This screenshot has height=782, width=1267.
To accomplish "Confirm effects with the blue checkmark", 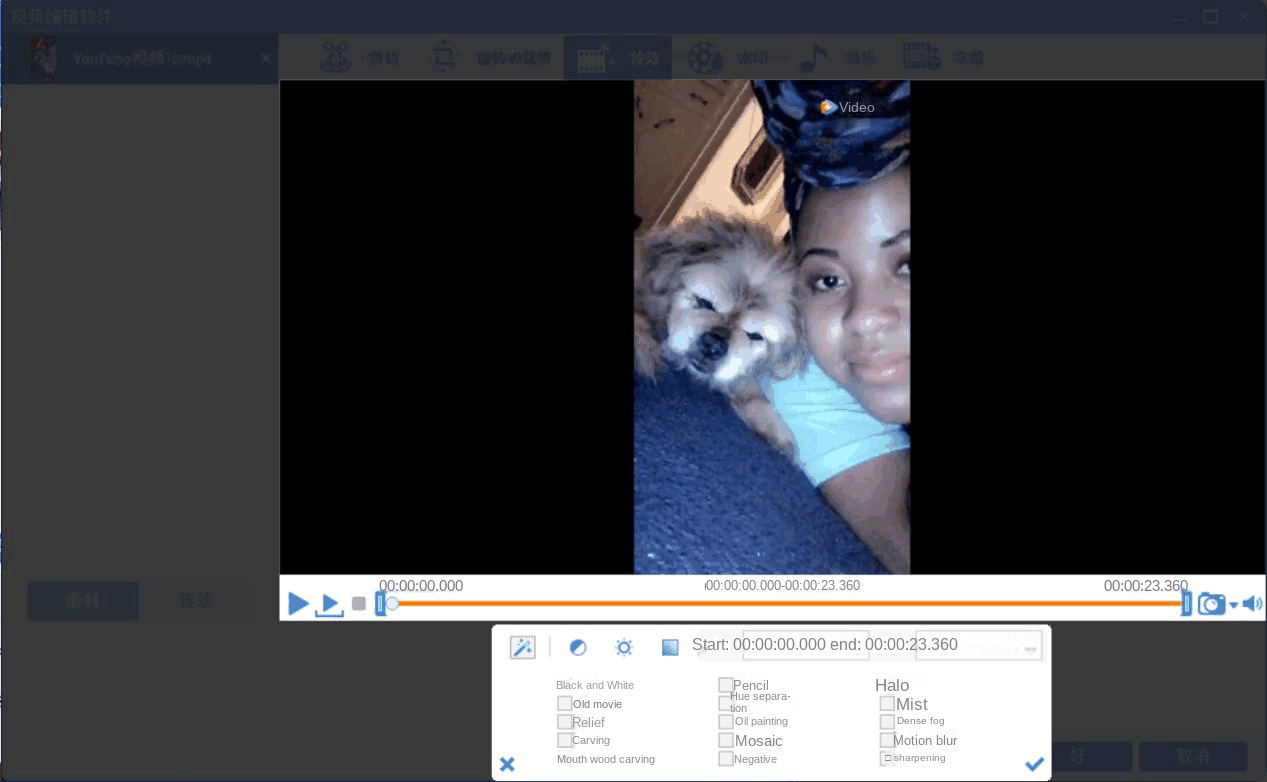I will [1034, 764].
